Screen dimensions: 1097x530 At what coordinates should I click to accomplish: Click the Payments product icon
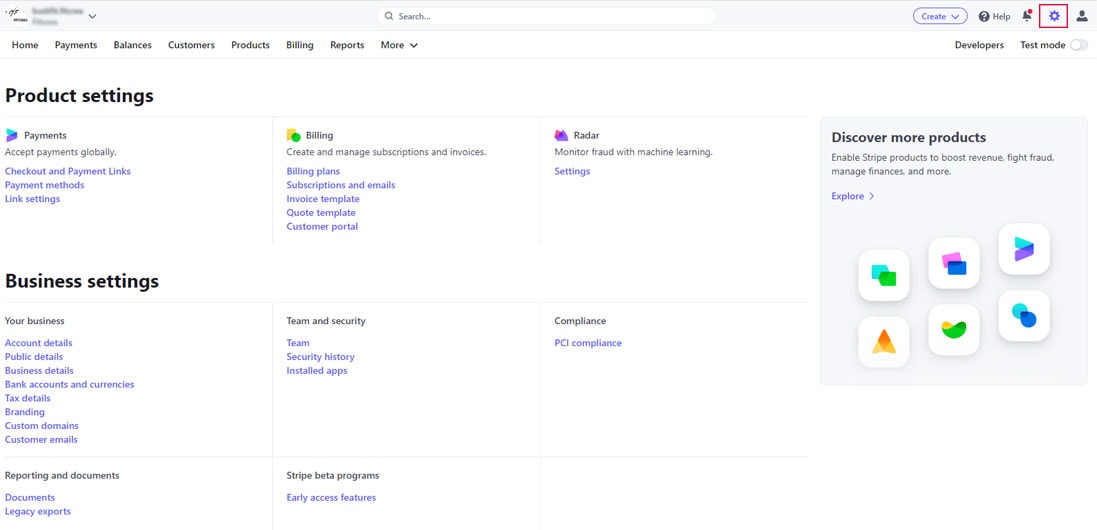[x=12, y=135]
